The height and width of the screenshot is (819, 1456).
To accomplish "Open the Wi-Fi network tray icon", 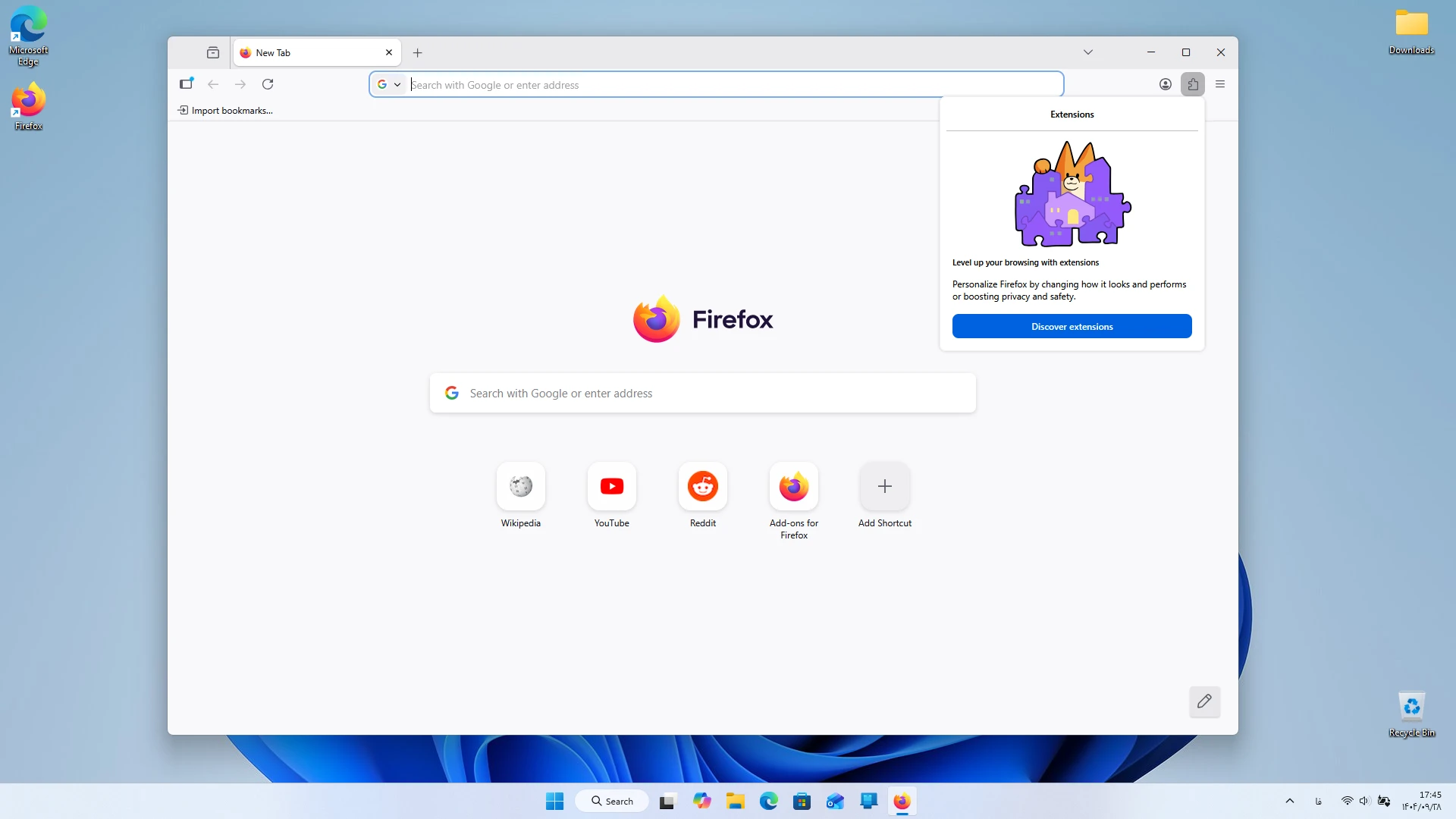I will pyautogui.click(x=1347, y=801).
